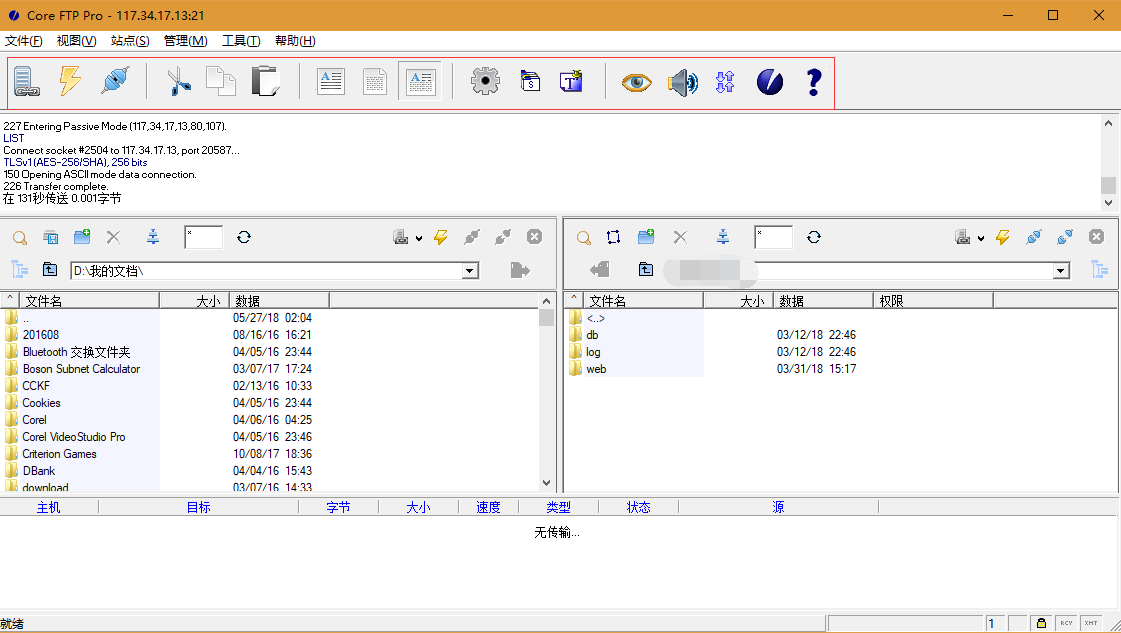
Task: Click the refresh icon in left pane
Action: click(x=244, y=237)
